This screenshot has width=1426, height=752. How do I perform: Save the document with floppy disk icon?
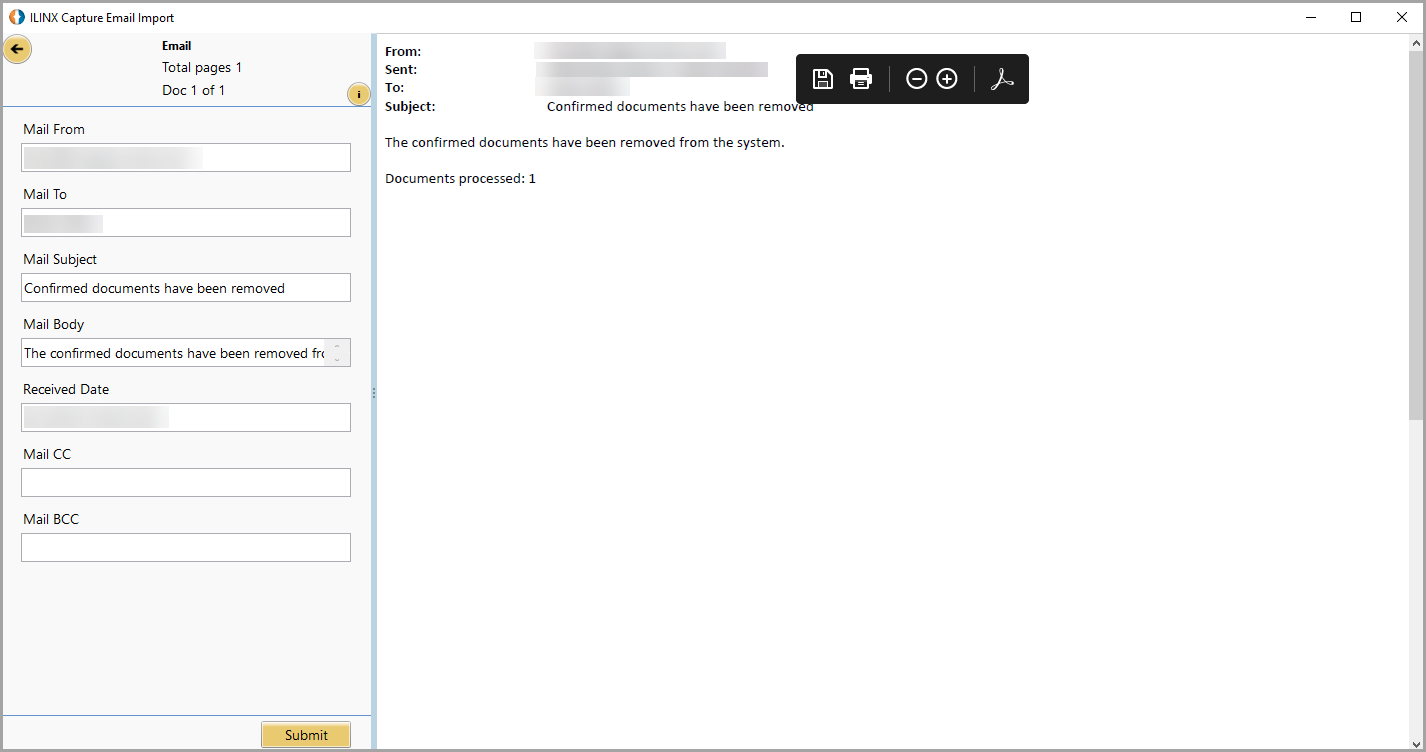point(823,79)
